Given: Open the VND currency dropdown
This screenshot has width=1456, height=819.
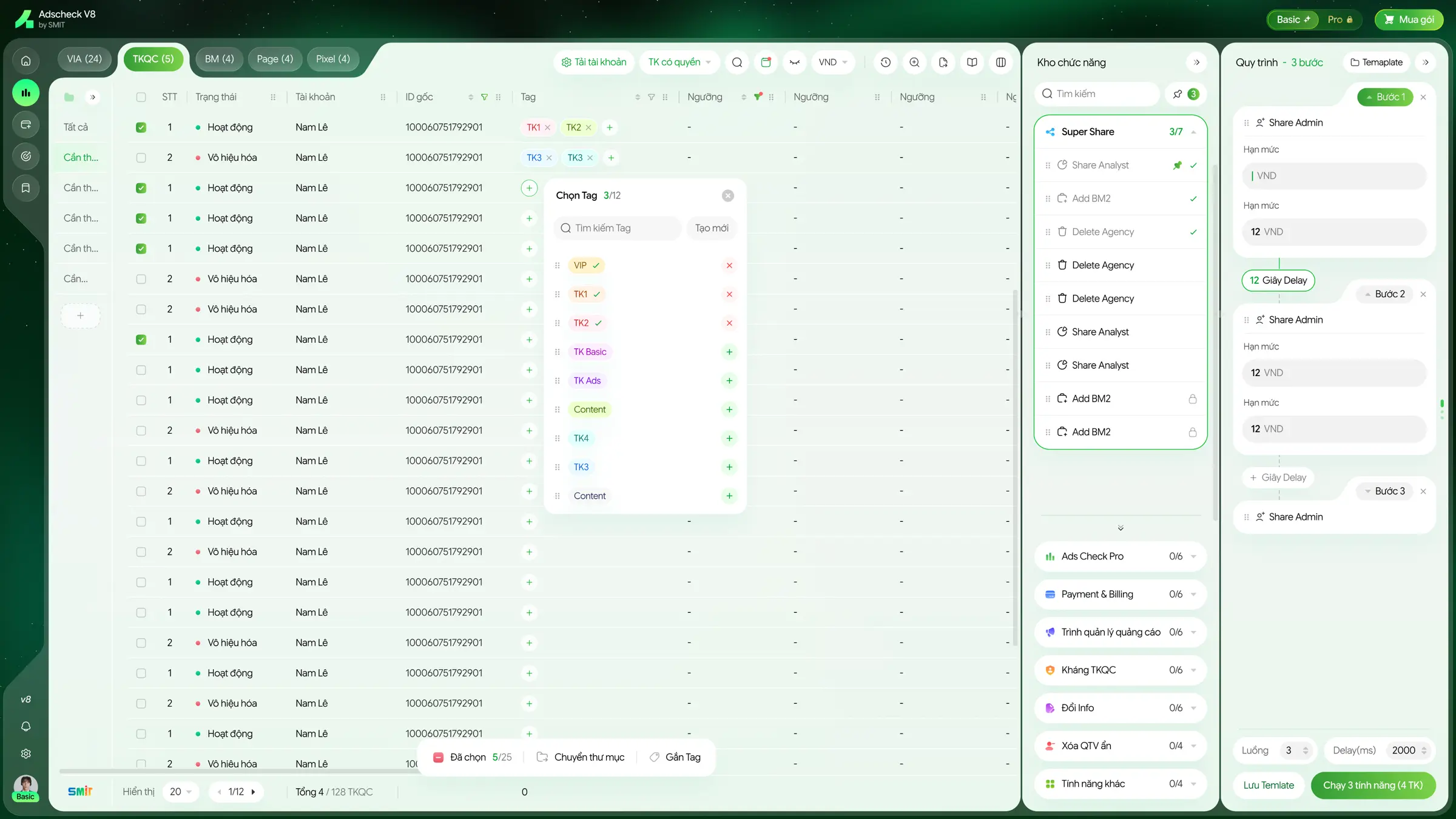Looking at the screenshot, I should (832, 62).
